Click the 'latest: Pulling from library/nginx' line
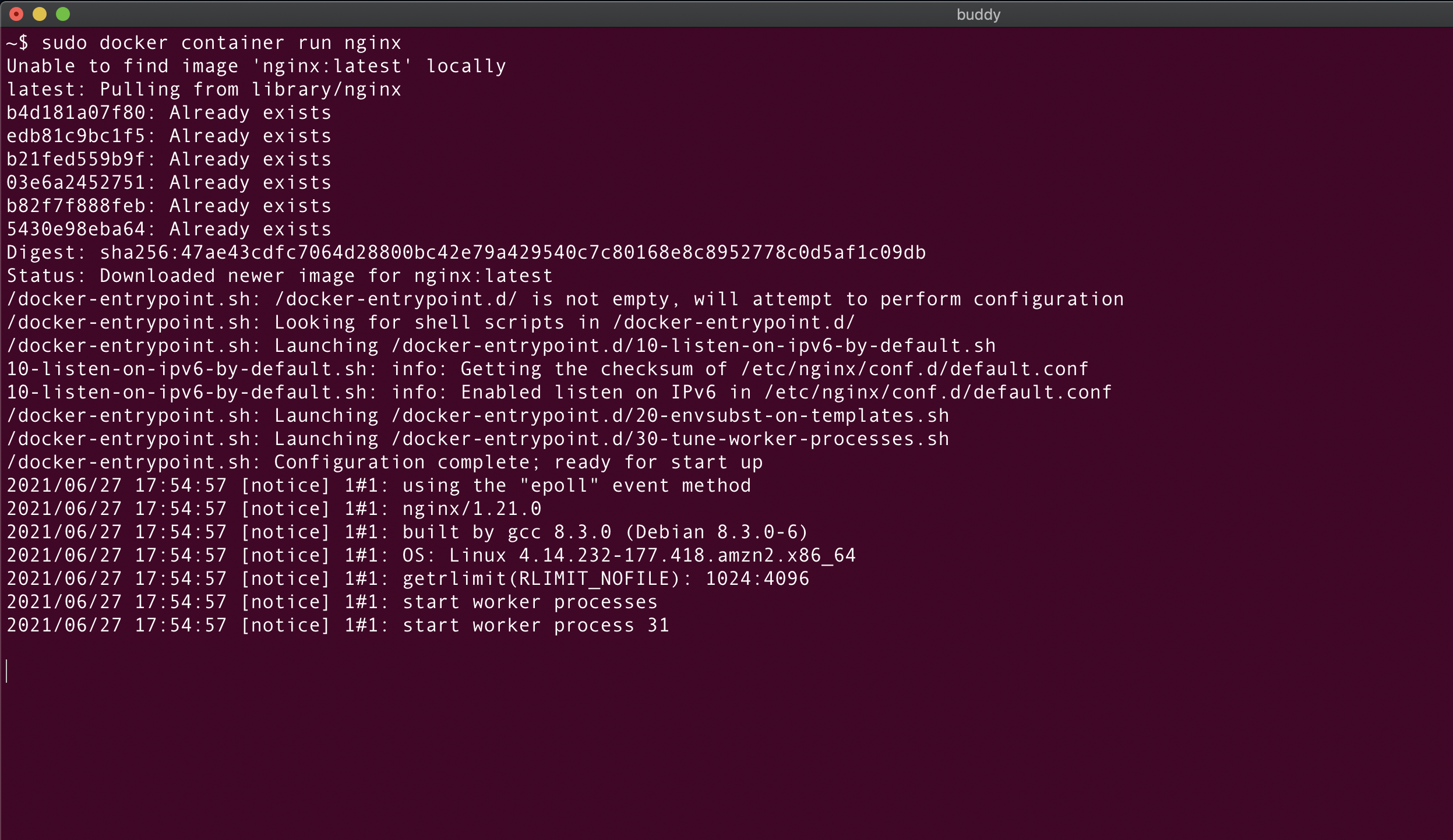The image size is (1453, 840). click(204, 89)
